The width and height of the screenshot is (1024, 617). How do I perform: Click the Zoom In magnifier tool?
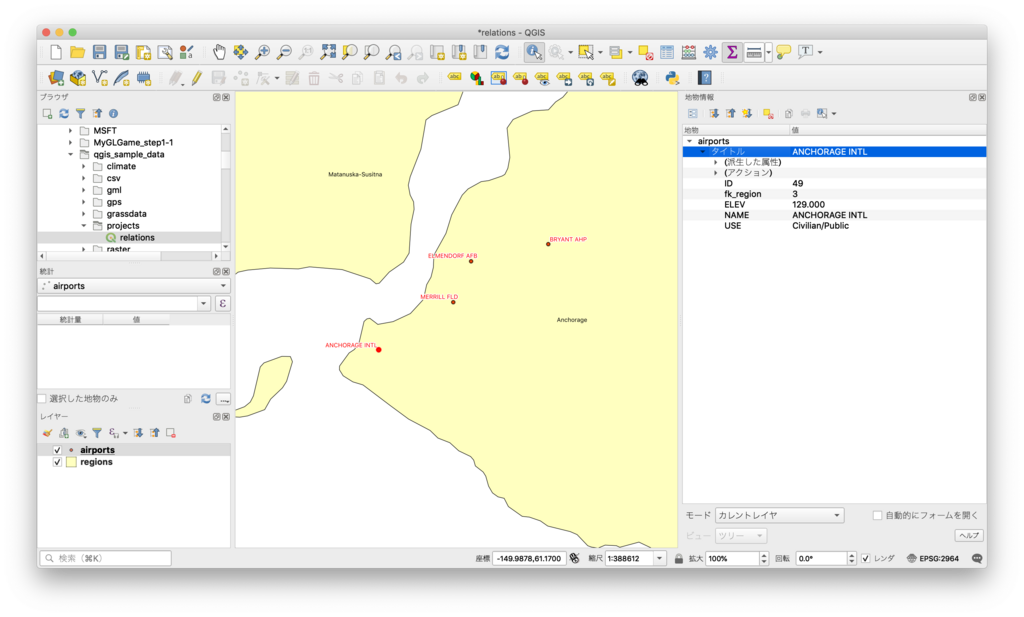pos(263,52)
